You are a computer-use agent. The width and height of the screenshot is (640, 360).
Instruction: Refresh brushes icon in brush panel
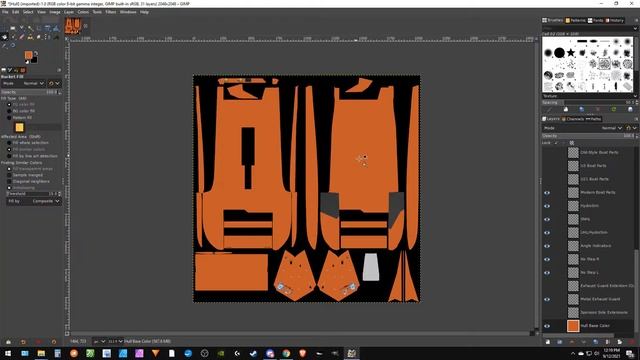coord(614,109)
